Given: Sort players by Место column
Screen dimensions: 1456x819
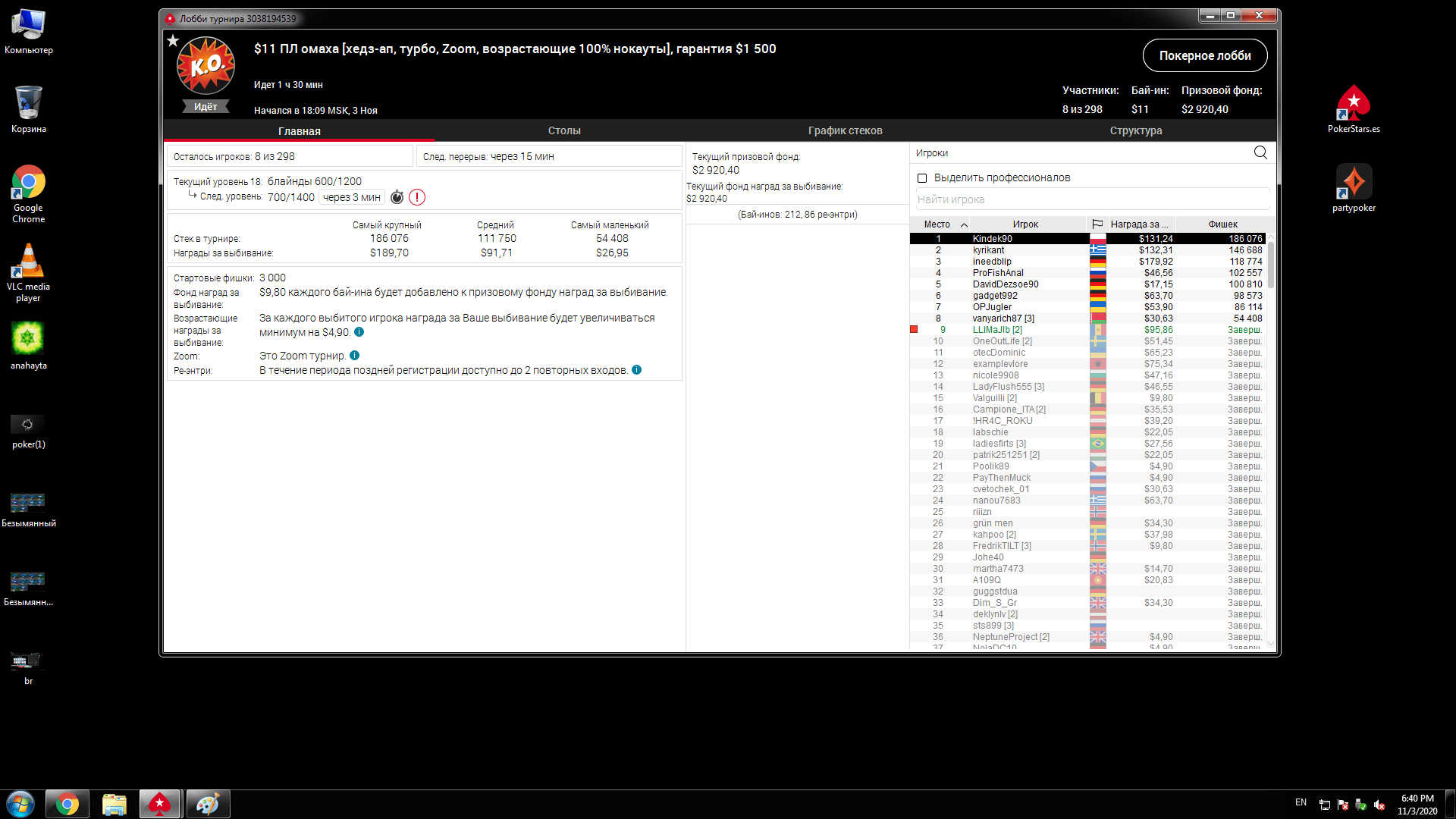Looking at the screenshot, I should (940, 224).
